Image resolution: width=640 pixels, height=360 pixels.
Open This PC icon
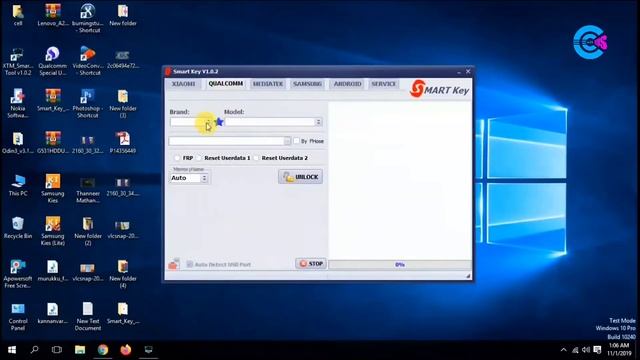[x=18, y=185]
